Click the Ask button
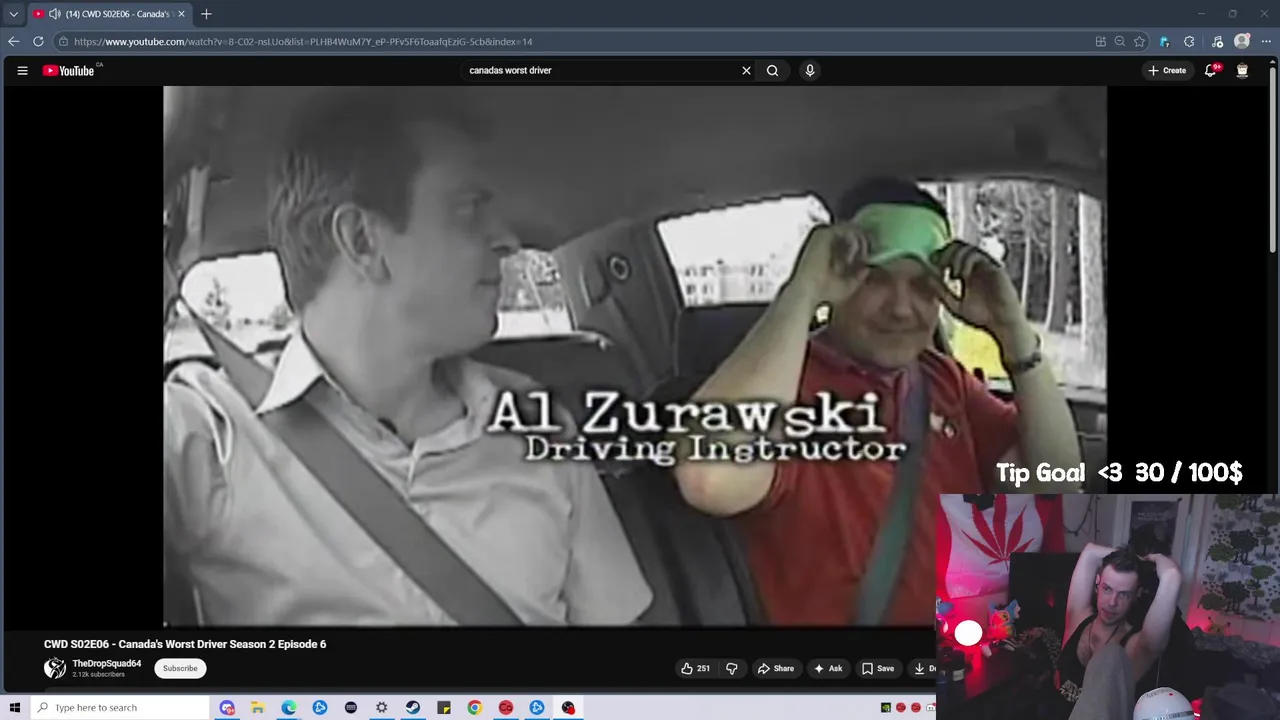Image resolution: width=1280 pixels, height=720 pixels. pyautogui.click(x=828, y=668)
